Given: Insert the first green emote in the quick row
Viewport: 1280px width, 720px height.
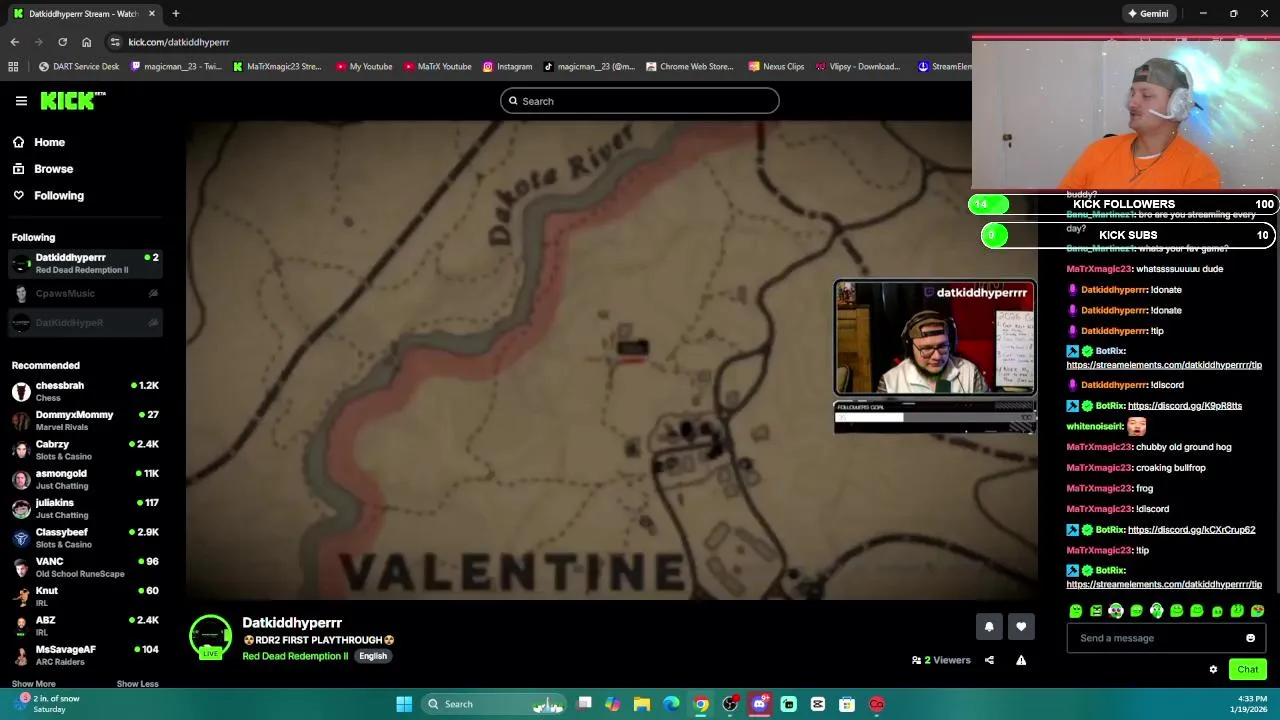Looking at the screenshot, I should click(1076, 611).
